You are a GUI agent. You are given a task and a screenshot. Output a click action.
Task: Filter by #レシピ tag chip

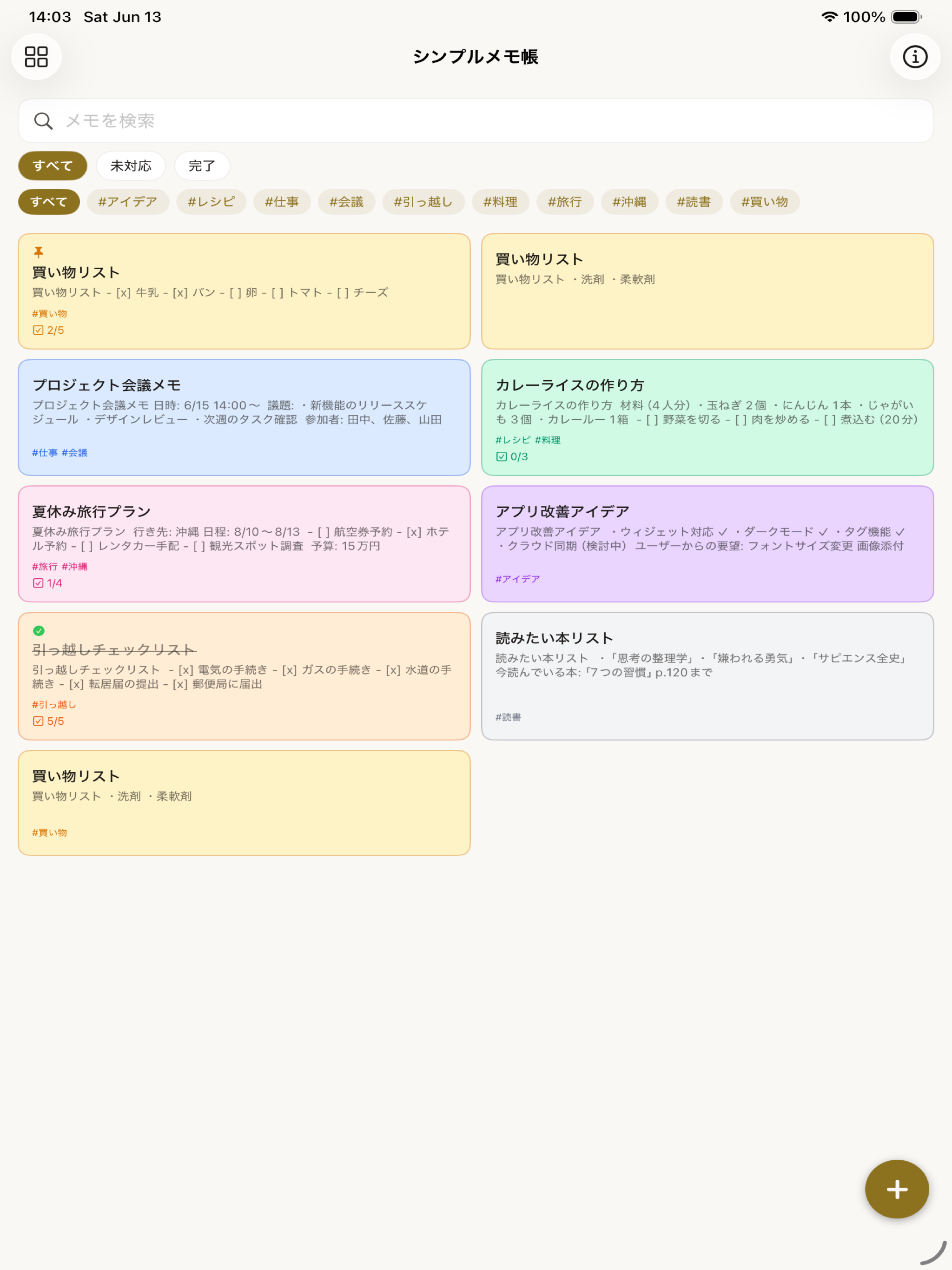(212, 202)
